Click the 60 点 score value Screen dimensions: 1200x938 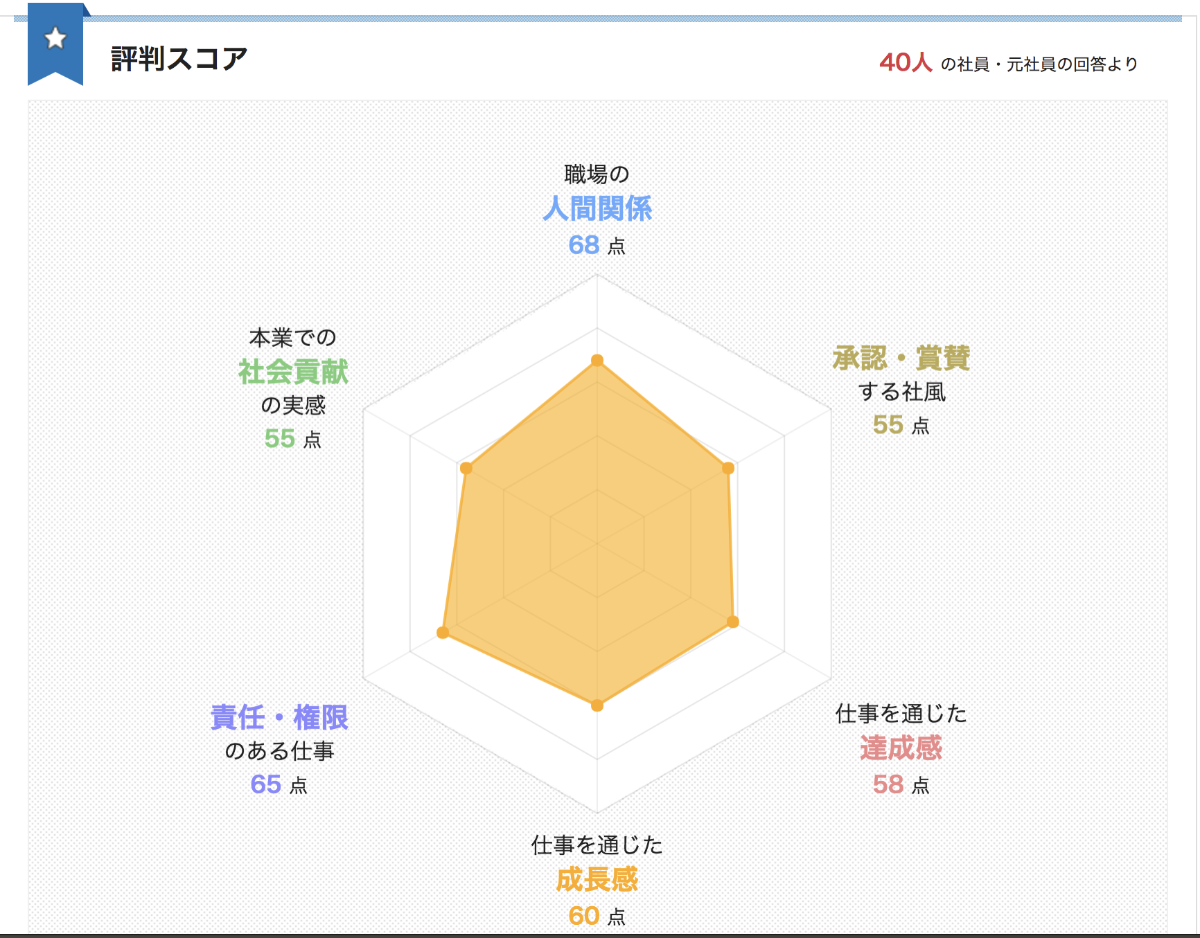(596, 916)
